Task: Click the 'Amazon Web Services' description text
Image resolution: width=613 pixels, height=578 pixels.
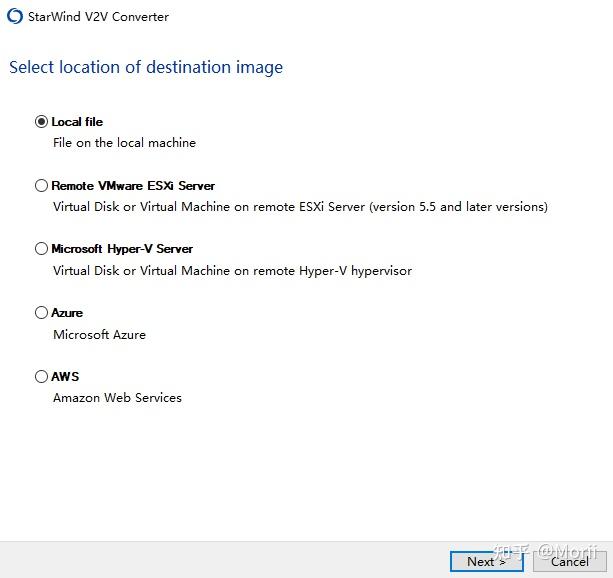Action: coord(117,398)
